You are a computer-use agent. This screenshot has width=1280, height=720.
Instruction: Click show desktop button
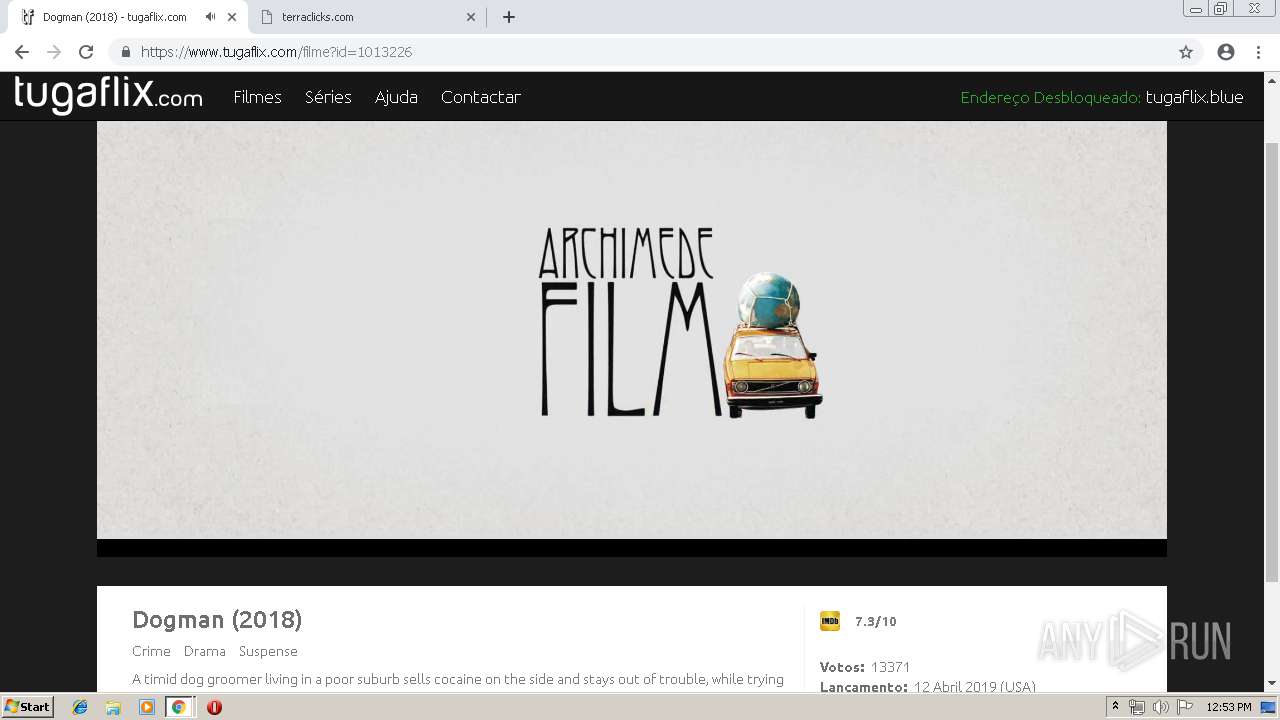[x=1269, y=707]
